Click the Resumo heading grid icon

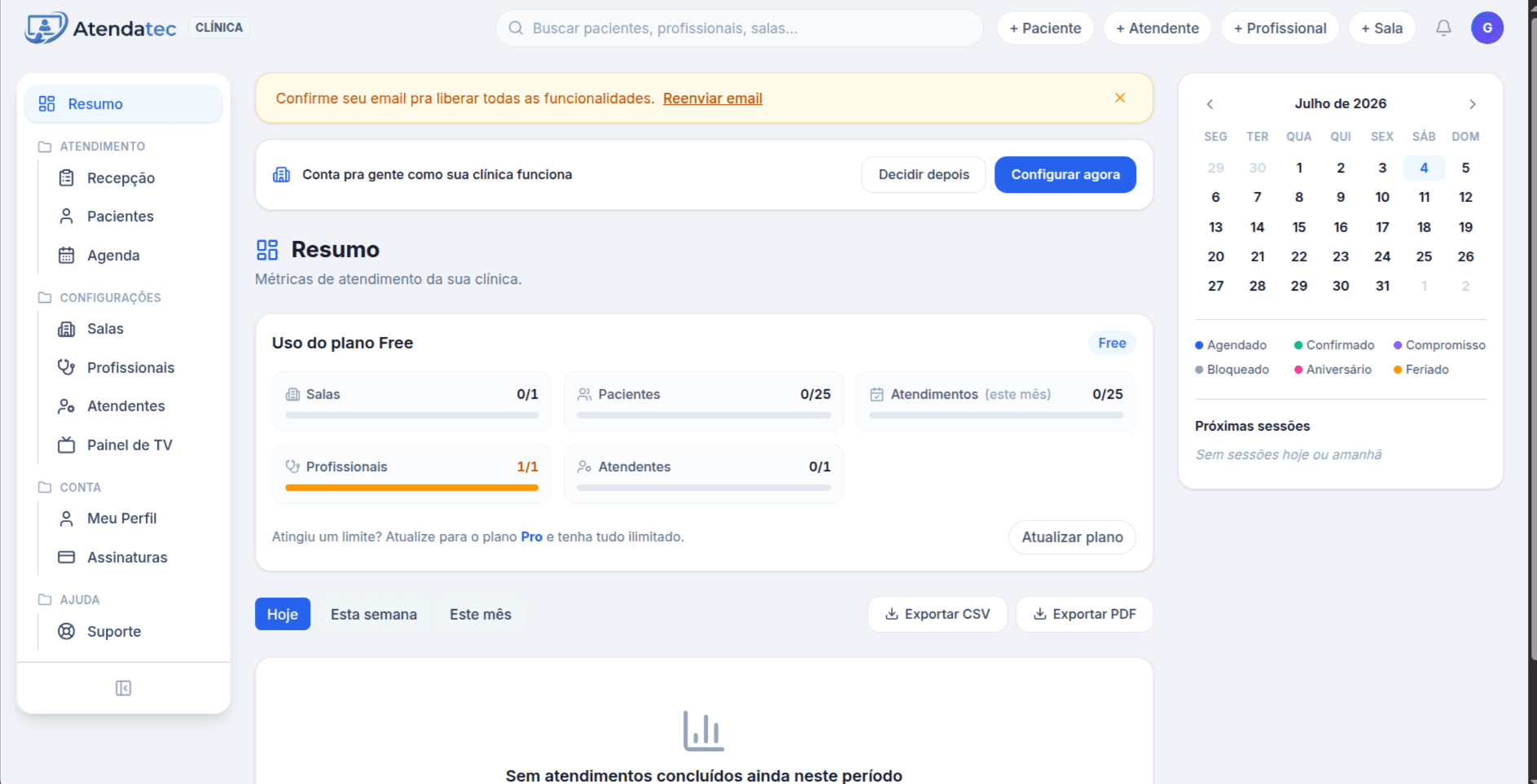click(x=267, y=249)
